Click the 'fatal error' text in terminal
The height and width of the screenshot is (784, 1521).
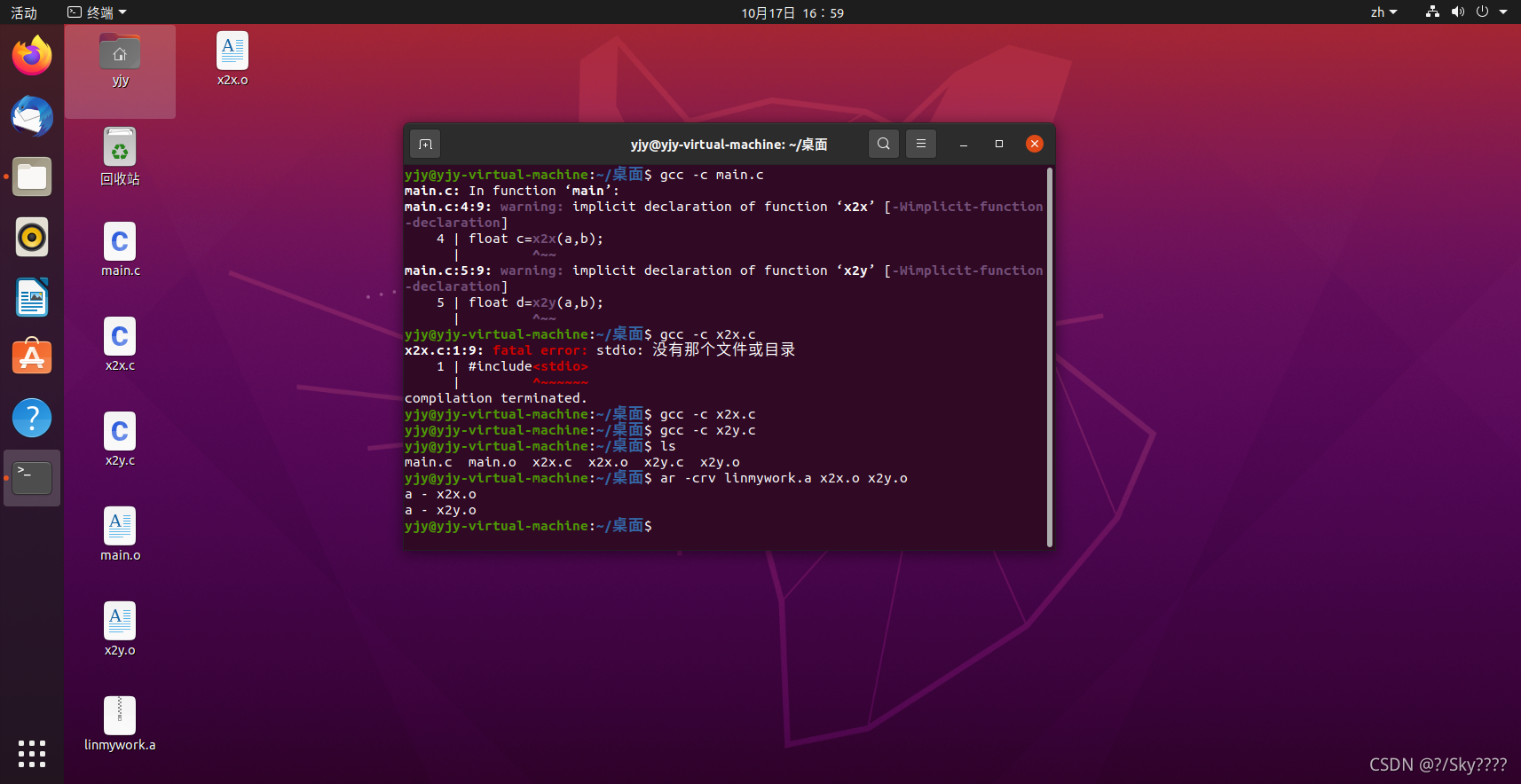coord(540,350)
